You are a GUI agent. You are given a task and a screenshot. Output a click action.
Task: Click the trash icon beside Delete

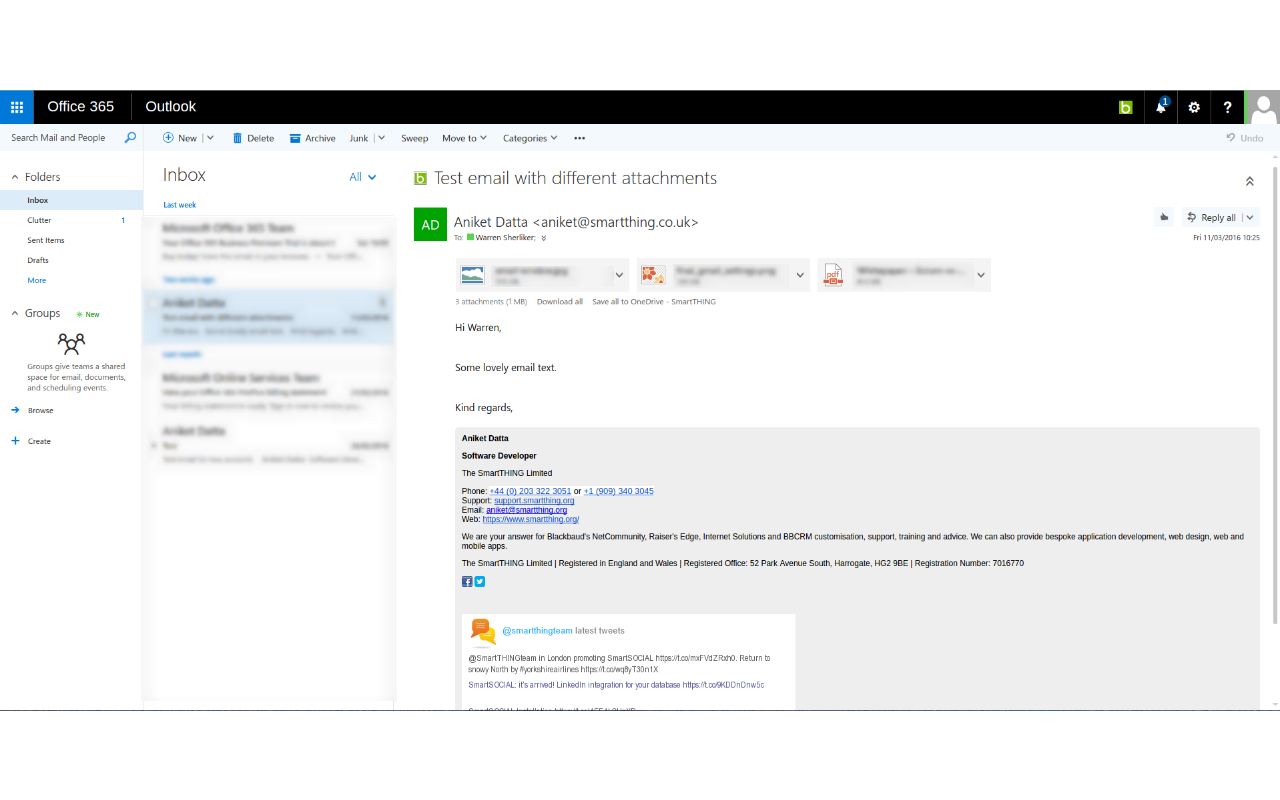pos(238,138)
